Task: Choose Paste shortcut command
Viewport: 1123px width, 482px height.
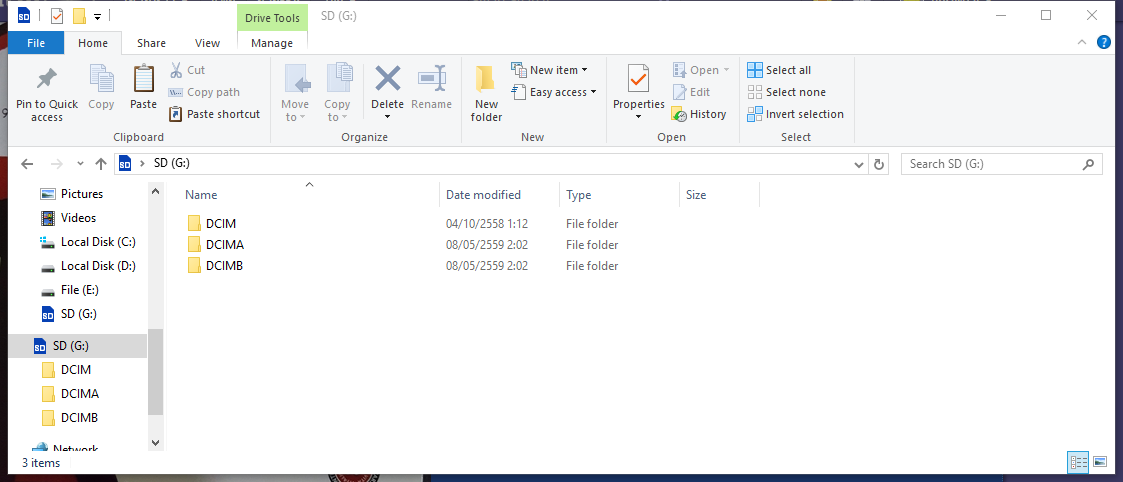Action: [x=214, y=114]
